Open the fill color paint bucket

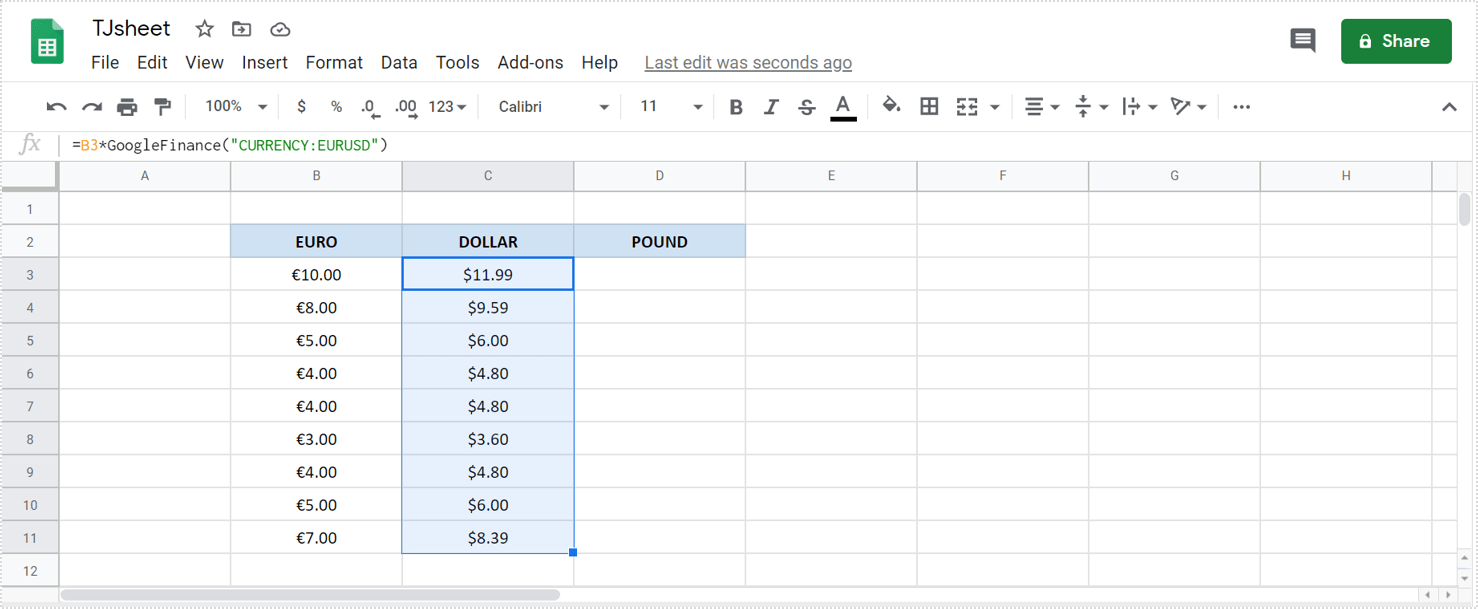(891, 106)
